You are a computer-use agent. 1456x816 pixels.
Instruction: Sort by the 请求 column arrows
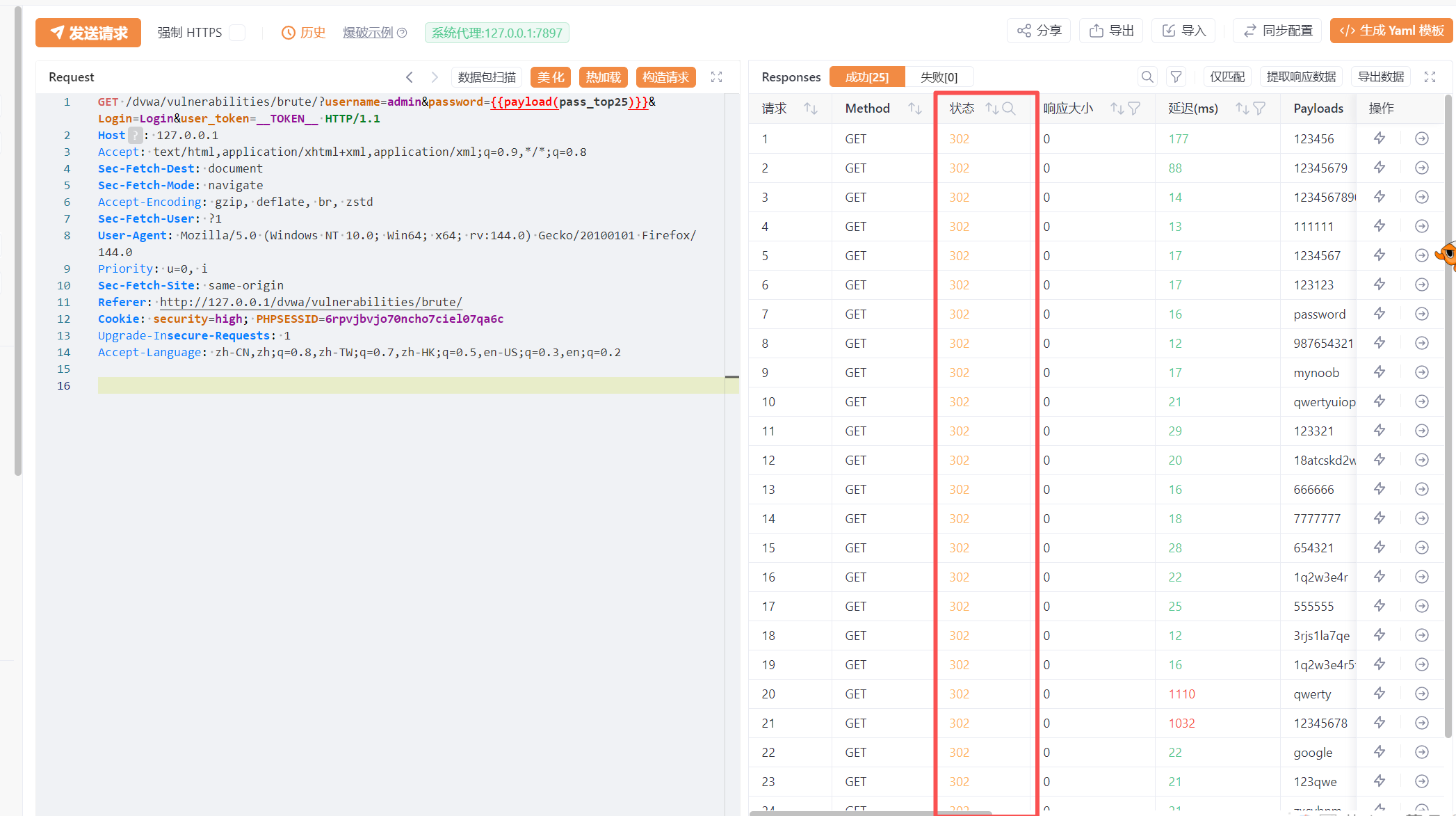tap(810, 109)
